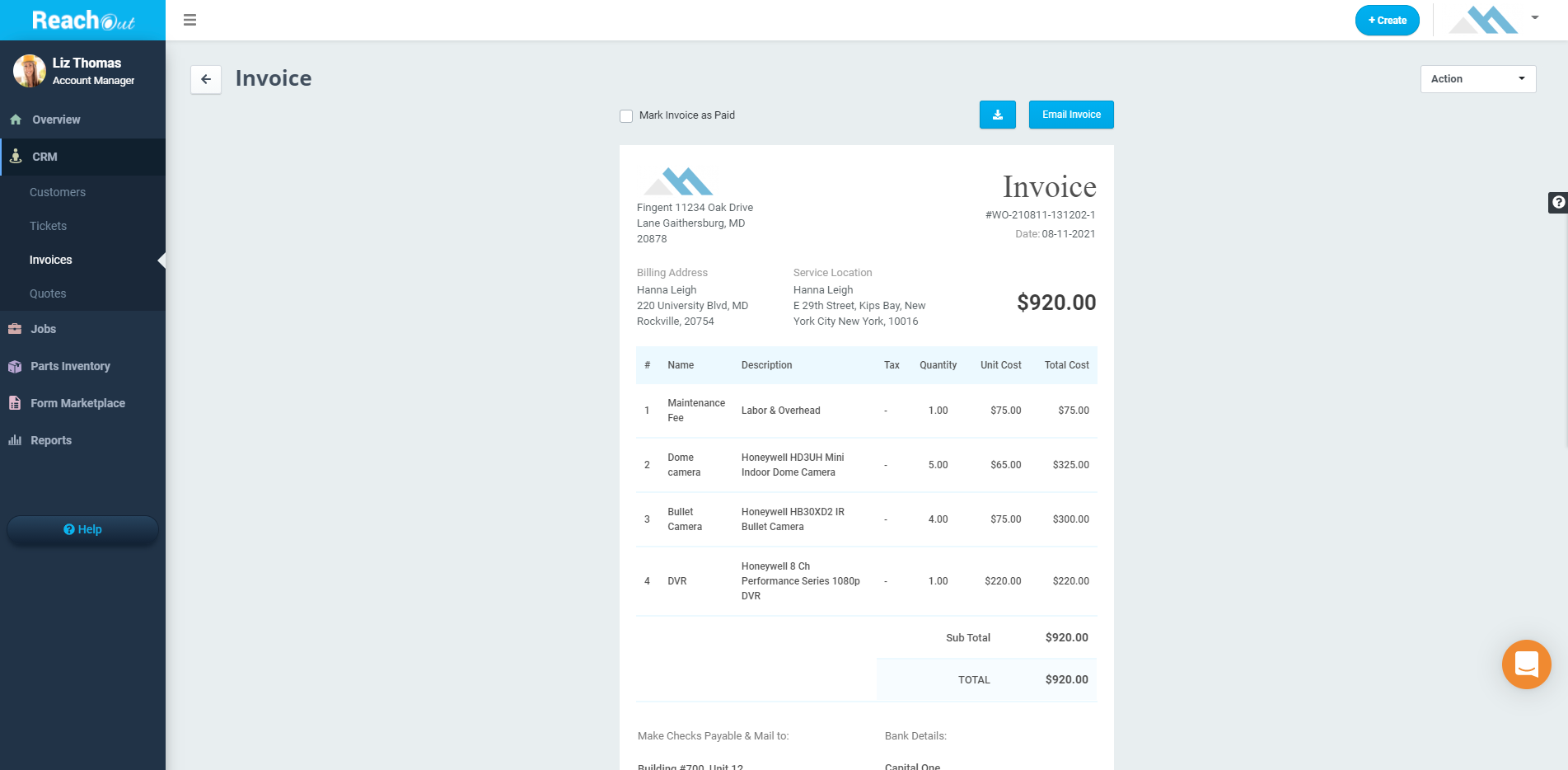Click Make Checks Payable & Mail to text
Image resolution: width=1568 pixels, height=770 pixels.
pos(713,736)
